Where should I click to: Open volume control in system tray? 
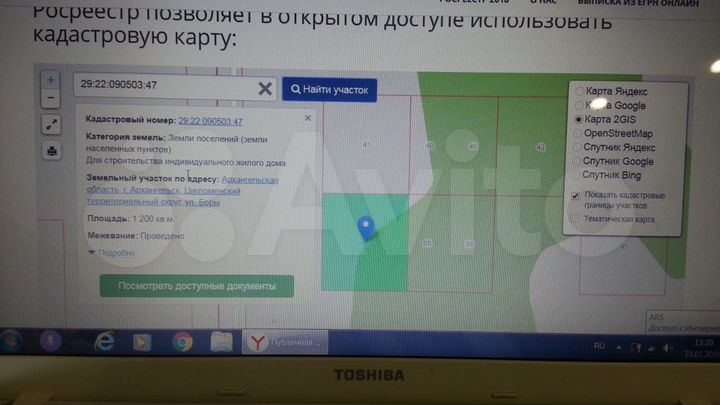667,348
